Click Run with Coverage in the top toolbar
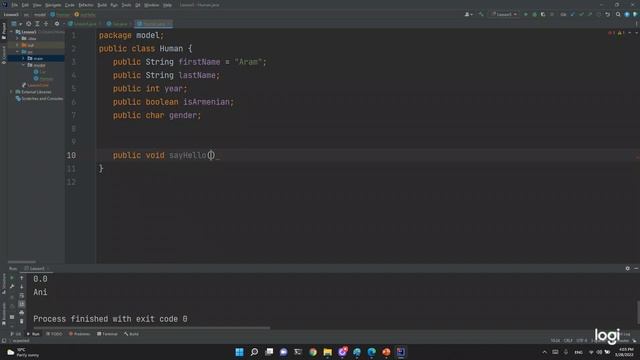 543,14
